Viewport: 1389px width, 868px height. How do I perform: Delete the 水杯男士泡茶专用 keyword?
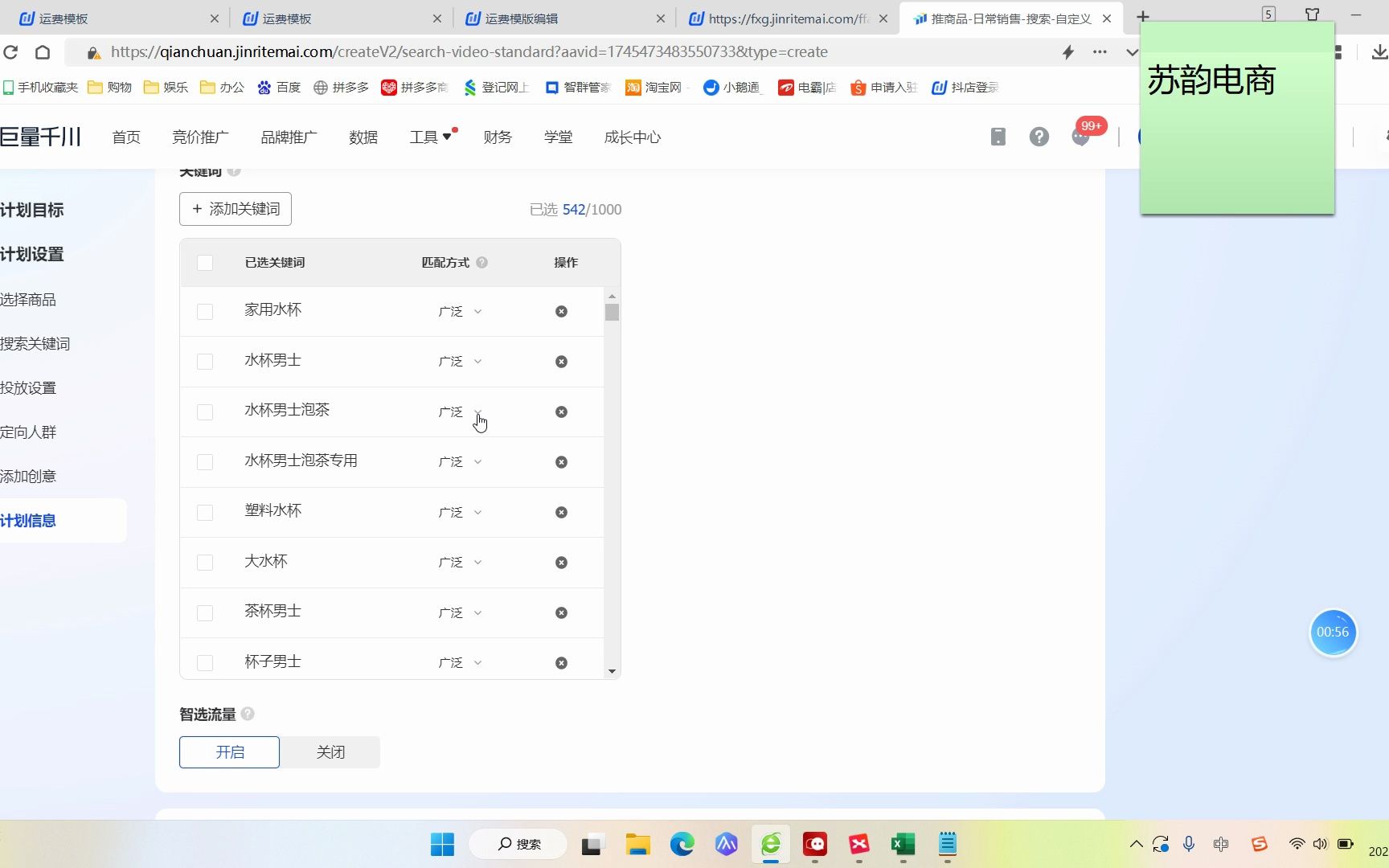point(561,462)
